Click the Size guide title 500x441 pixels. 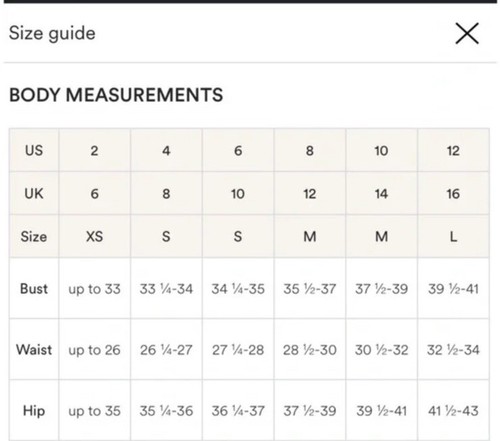pyautogui.click(x=52, y=33)
